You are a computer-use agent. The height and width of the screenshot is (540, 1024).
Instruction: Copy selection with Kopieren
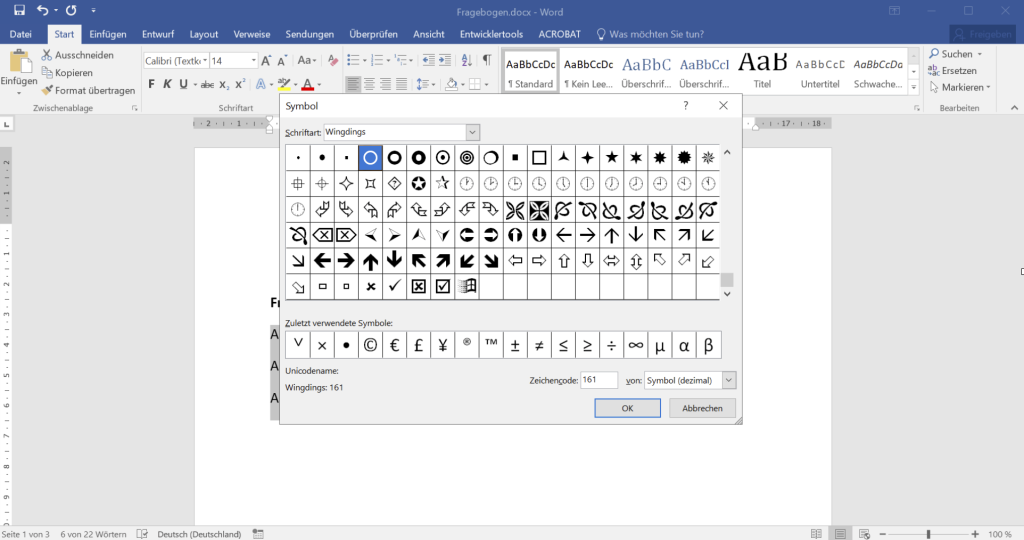pos(67,72)
